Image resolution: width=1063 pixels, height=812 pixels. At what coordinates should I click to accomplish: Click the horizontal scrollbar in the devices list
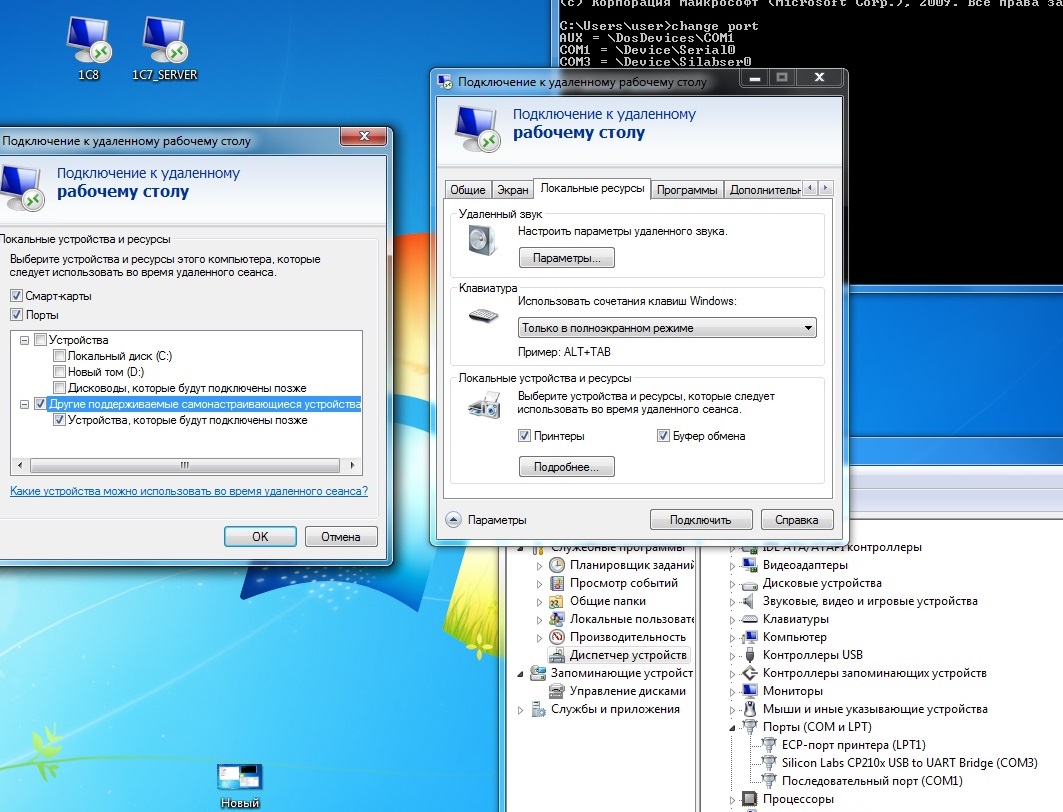point(185,466)
